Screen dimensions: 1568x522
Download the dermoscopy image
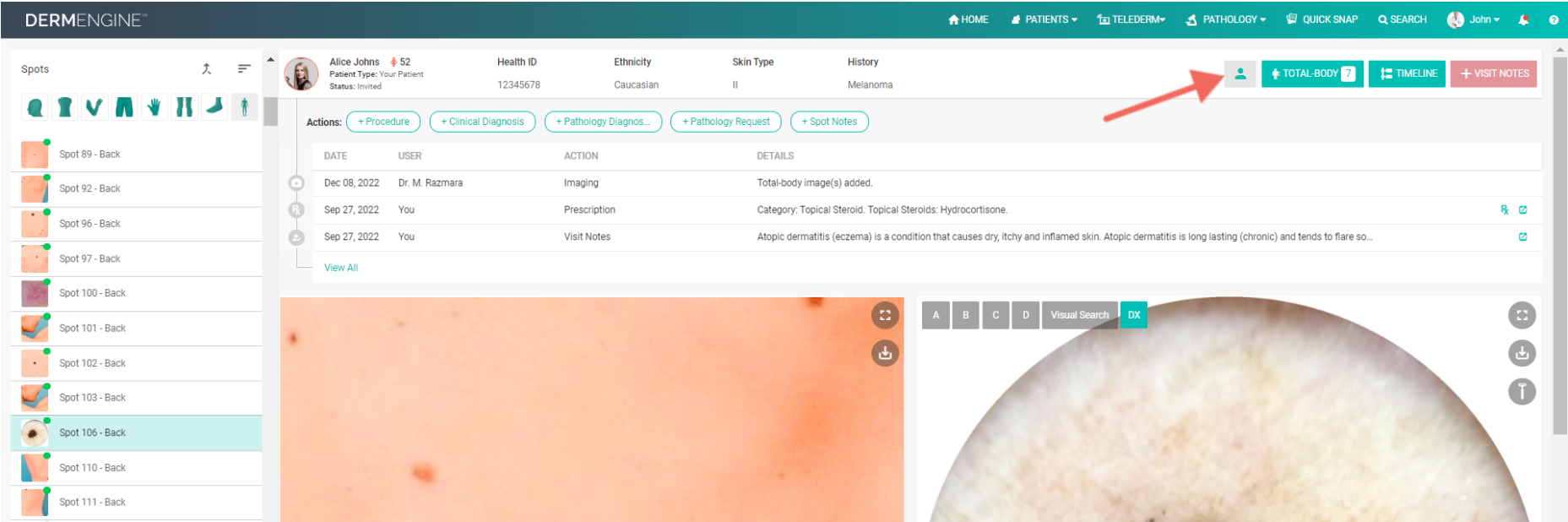coord(1522,353)
